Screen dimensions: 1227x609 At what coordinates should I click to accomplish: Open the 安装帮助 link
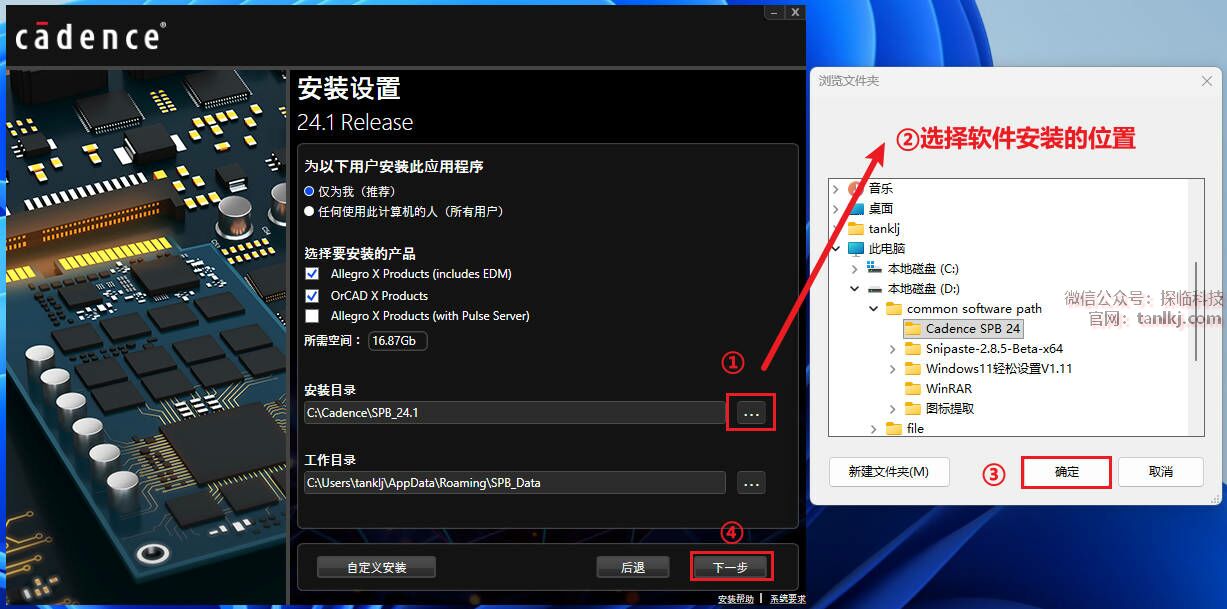click(736, 600)
